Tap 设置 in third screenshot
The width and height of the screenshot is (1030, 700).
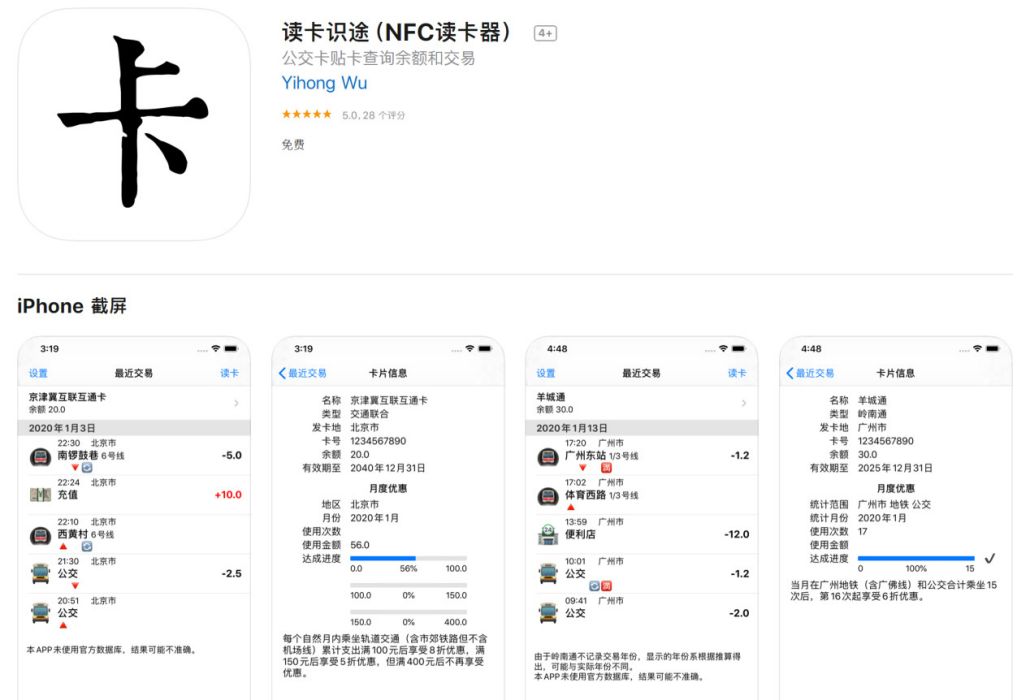[x=546, y=373]
